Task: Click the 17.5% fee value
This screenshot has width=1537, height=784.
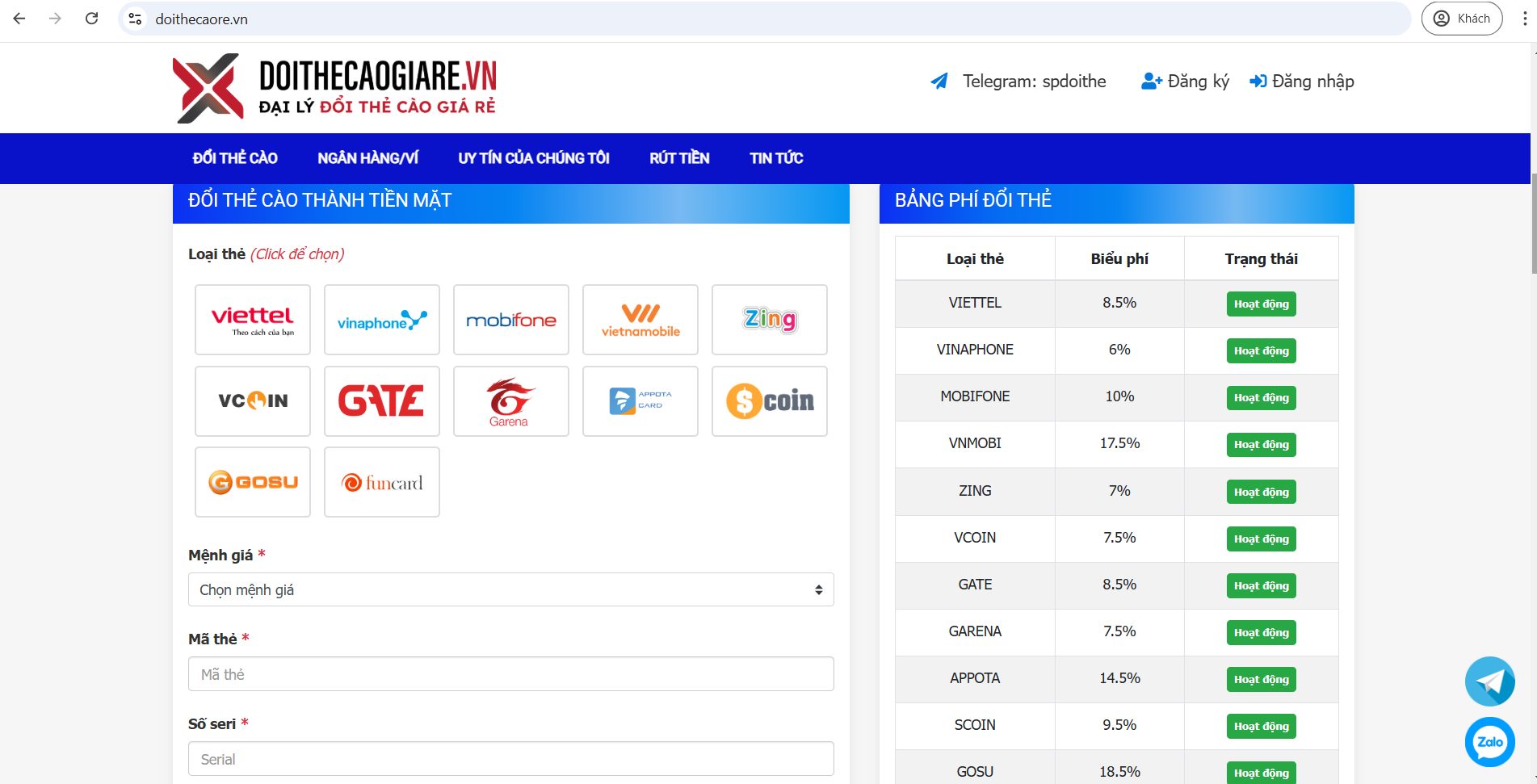Action: (1119, 443)
